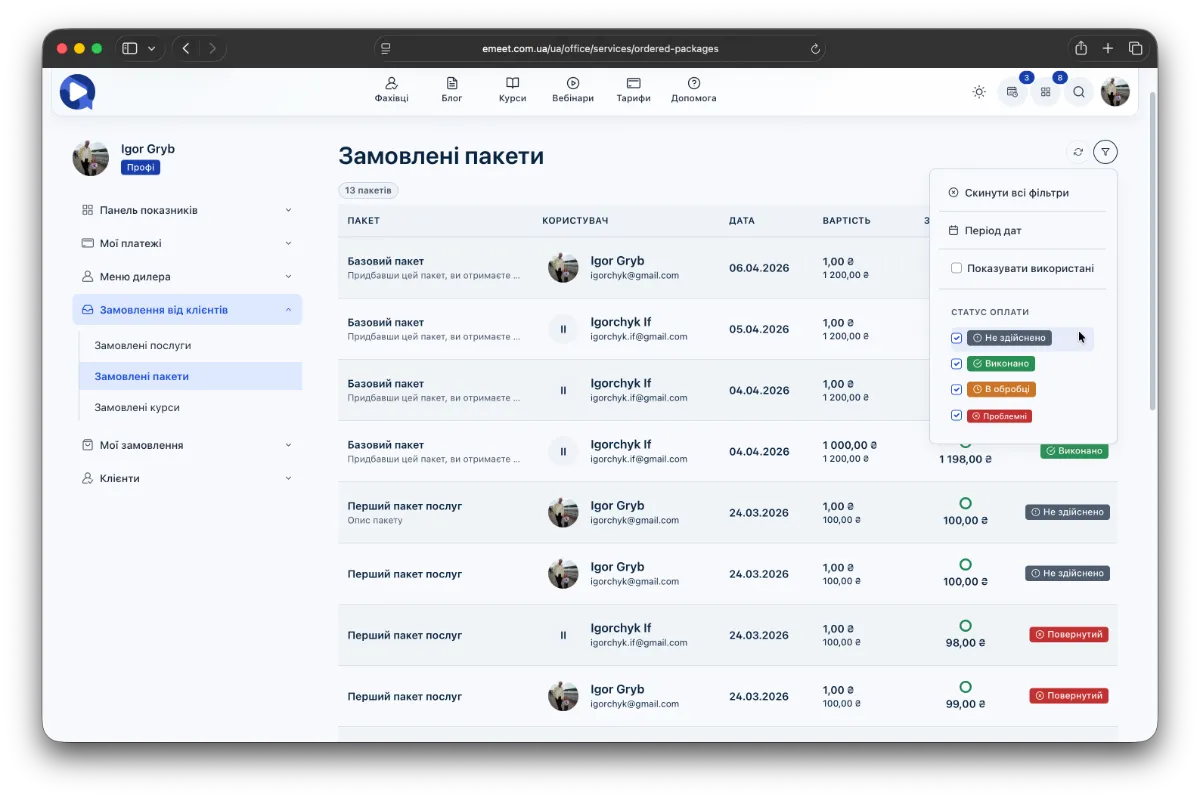The image size is (1200, 798).
Task: Open the search magnifier icon
Action: coord(1079,92)
